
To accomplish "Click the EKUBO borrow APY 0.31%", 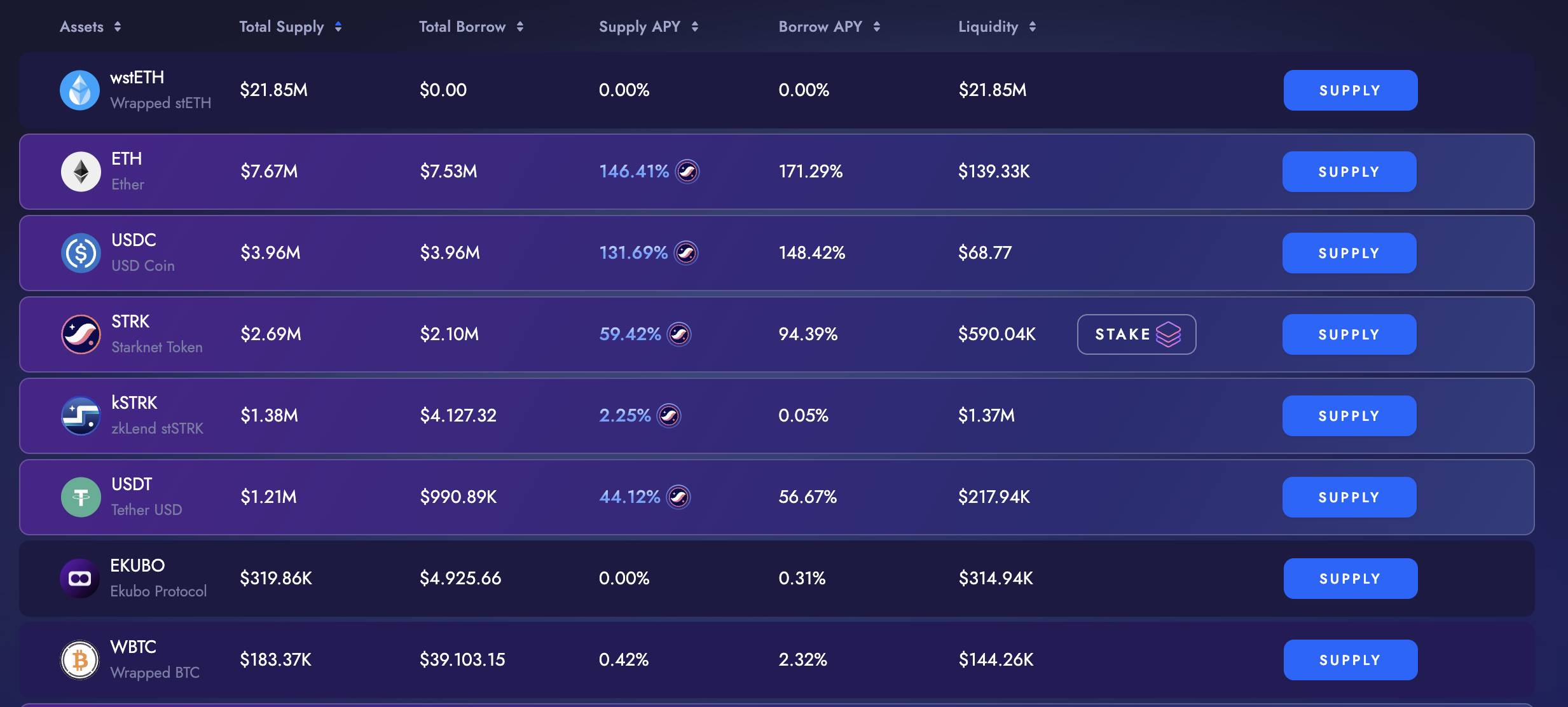I will pyautogui.click(x=802, y=579).
